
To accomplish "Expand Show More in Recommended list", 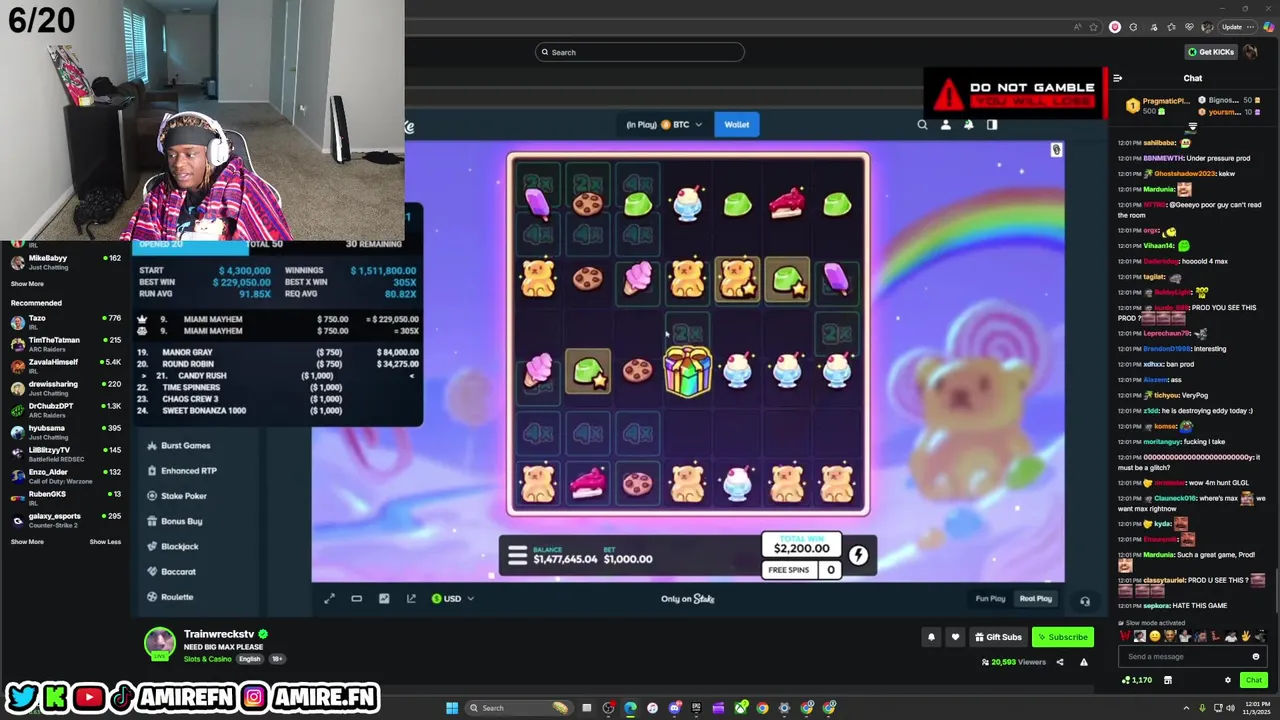I will pyautogui.click(x=27, y=542).
